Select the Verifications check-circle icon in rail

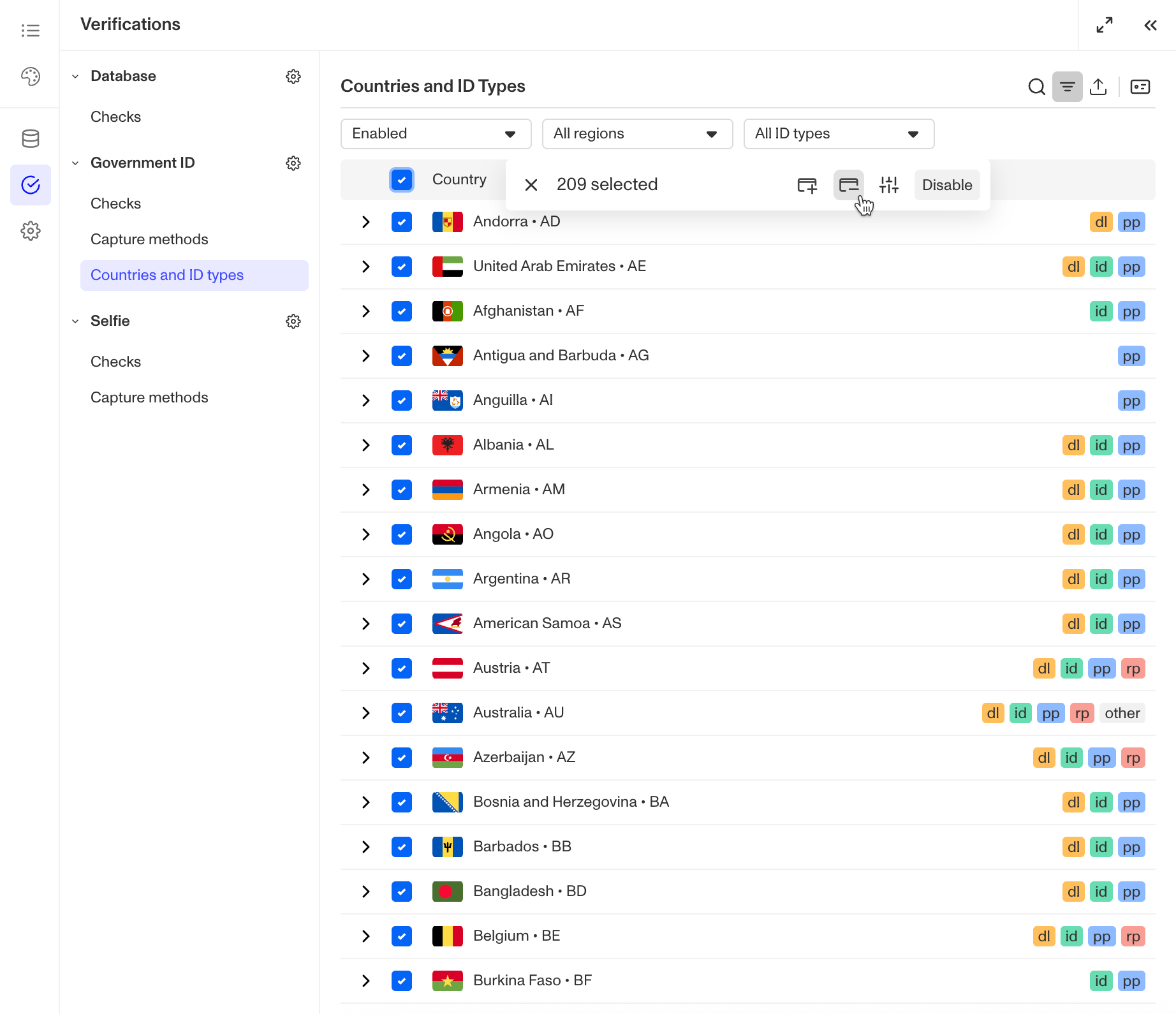click(30, 185)
